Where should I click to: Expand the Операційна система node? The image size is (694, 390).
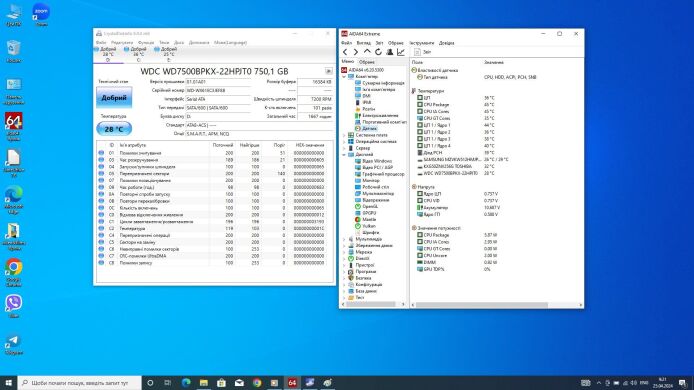(x=344, y=142)
